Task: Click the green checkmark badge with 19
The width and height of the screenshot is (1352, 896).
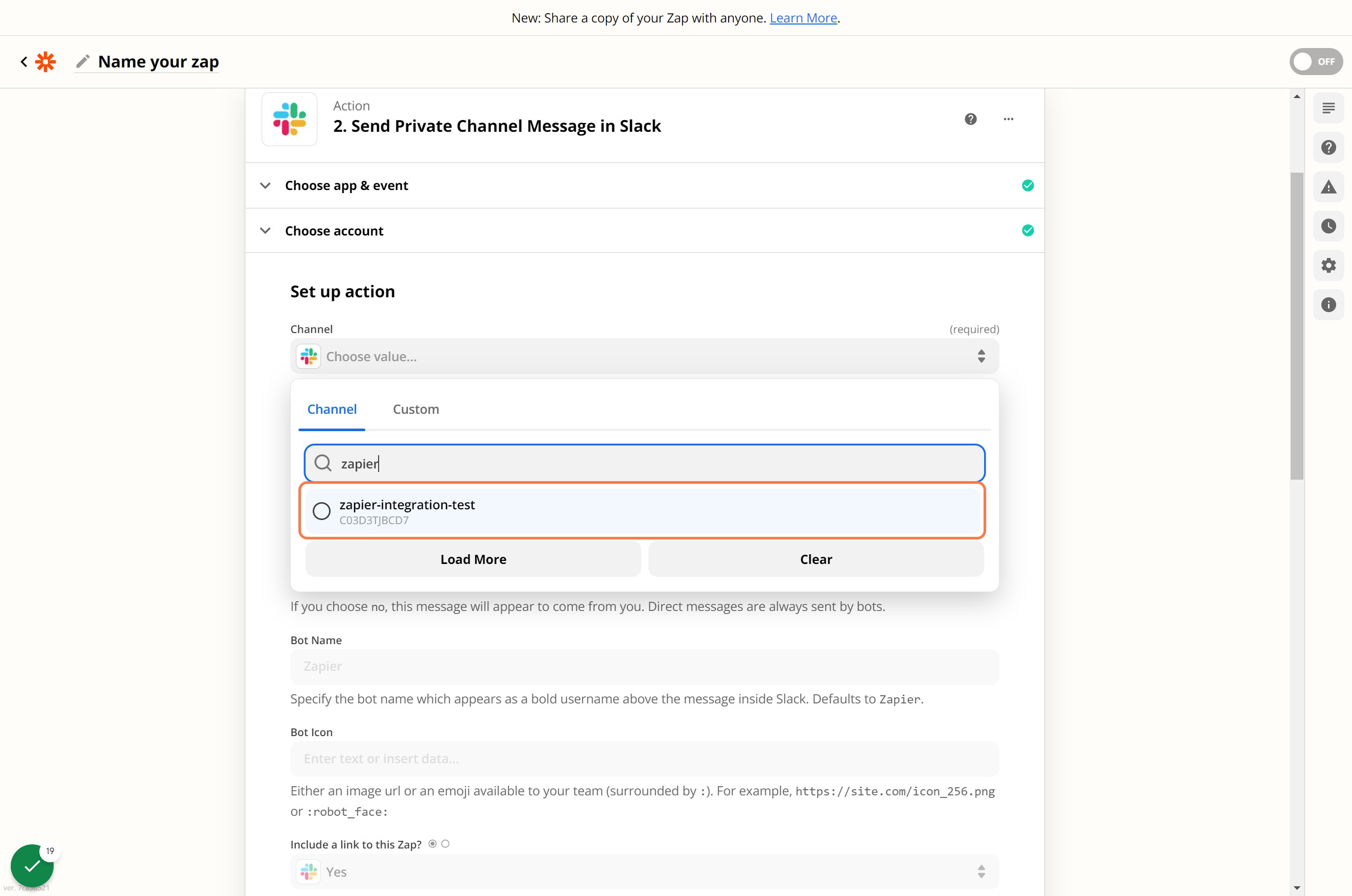Action: coord(33,866)
